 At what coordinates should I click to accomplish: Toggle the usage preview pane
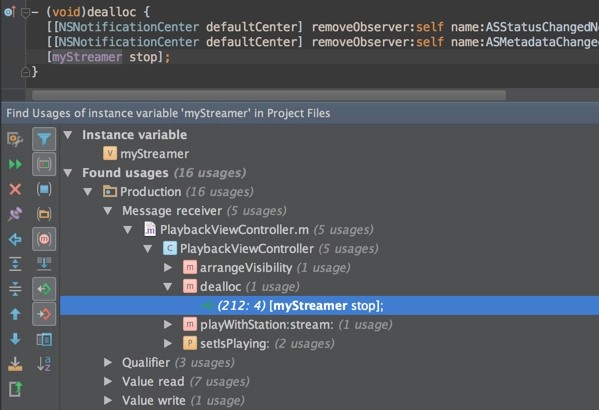(44, 339)
